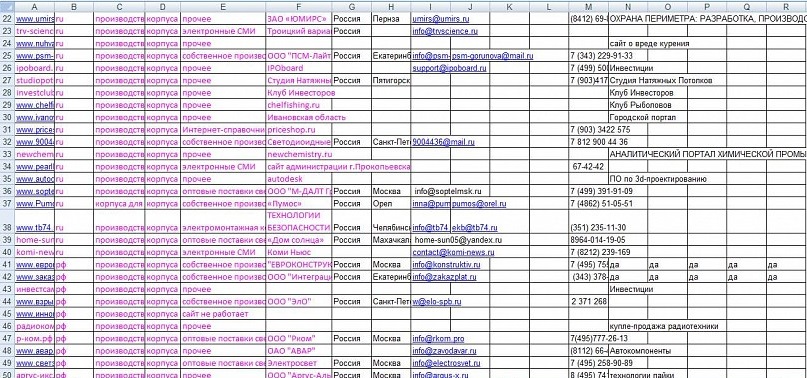The height and width of the screenshot is (378, 807).
Task: Select the cell 'ОАО "АВАР"'
Action: tap(298, 351)
